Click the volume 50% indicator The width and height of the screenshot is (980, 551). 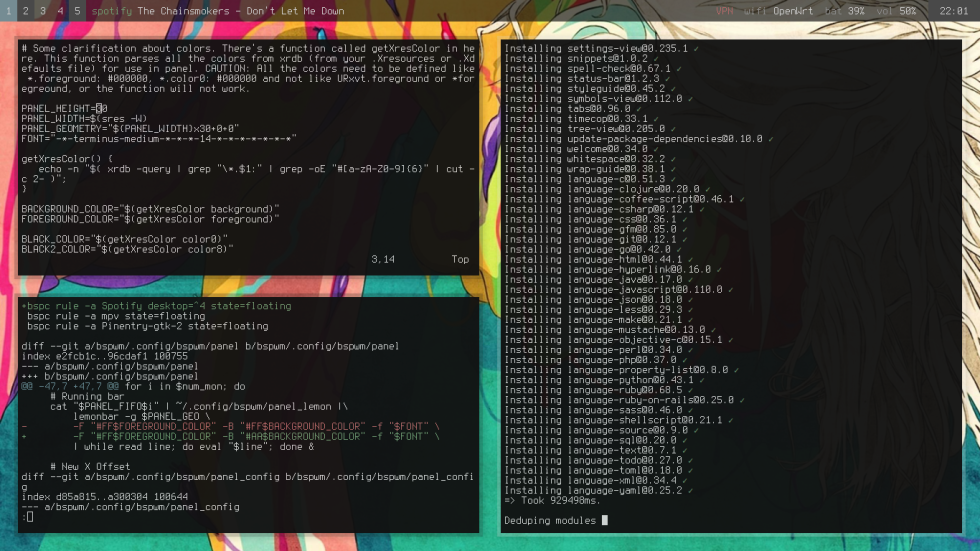(x=897, y=11)
